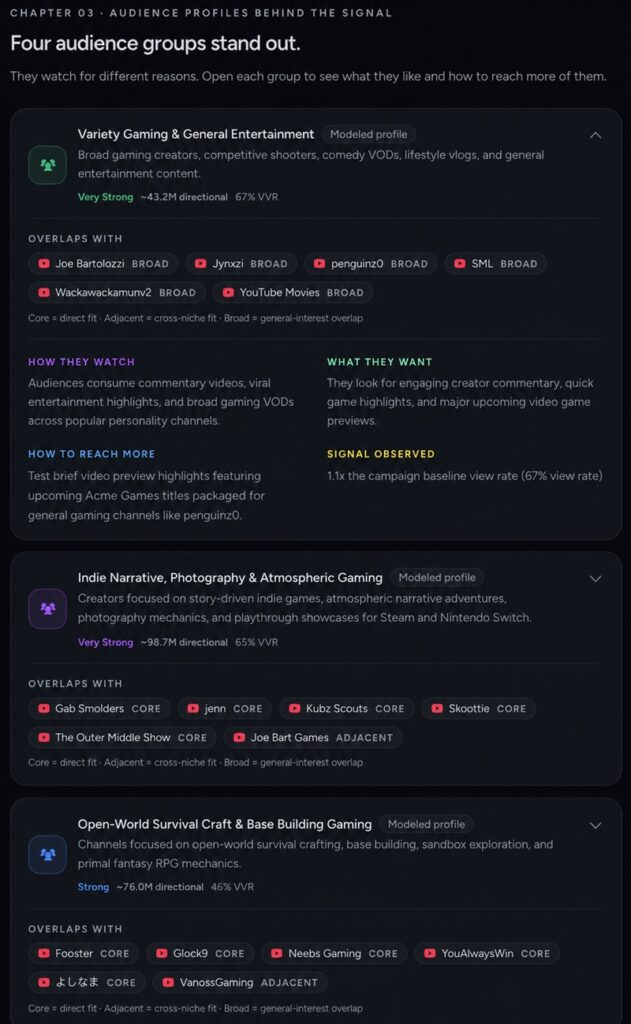
Task: Expand the Open-World Survival Craft group
Action: coord(595,825)
